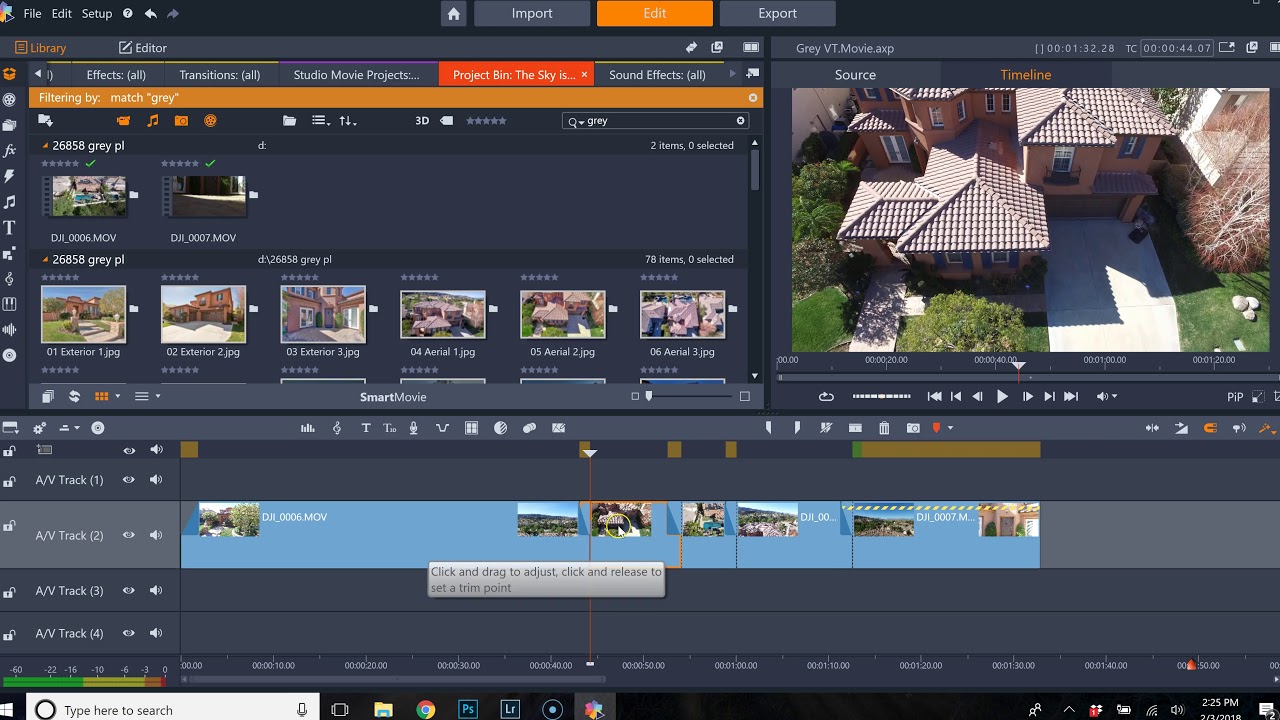Click the voice-over microphone timeline tool
This screenshot has height=720, width=1280.
(414, 428)
